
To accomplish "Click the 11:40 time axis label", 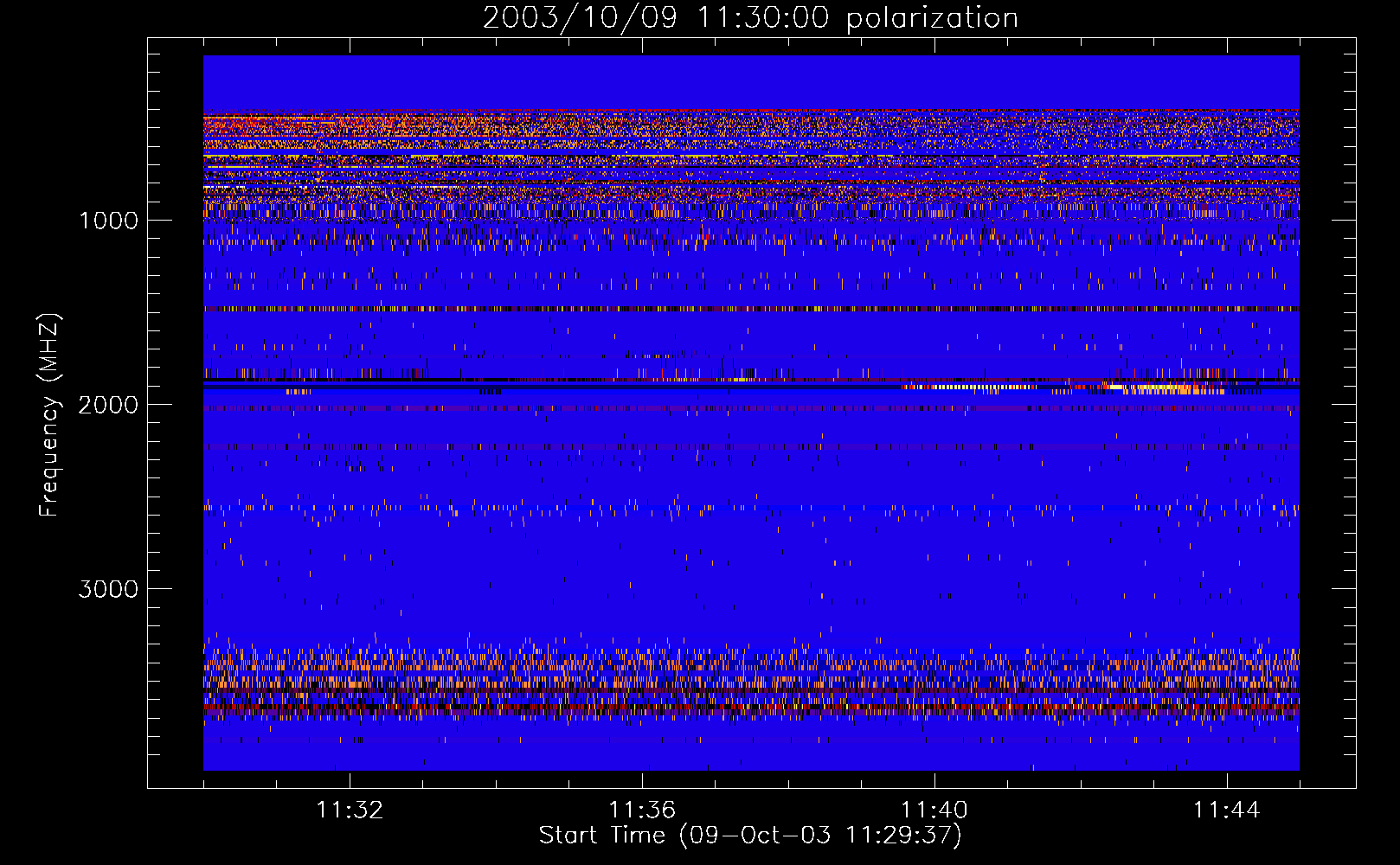I will tap(934, 811).
